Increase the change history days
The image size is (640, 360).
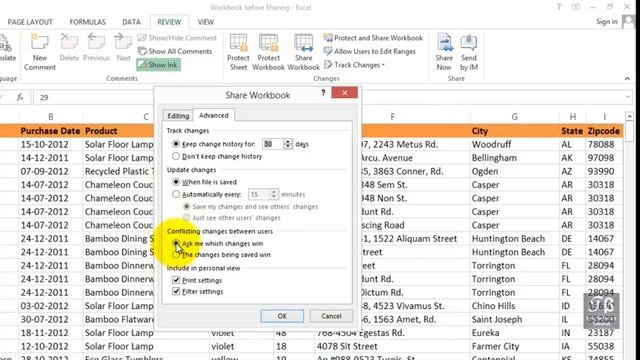288,141
